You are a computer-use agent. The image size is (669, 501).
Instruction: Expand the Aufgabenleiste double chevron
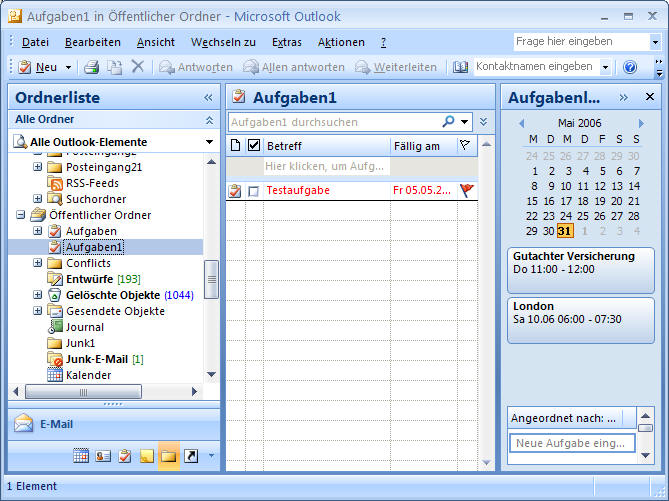623,98
